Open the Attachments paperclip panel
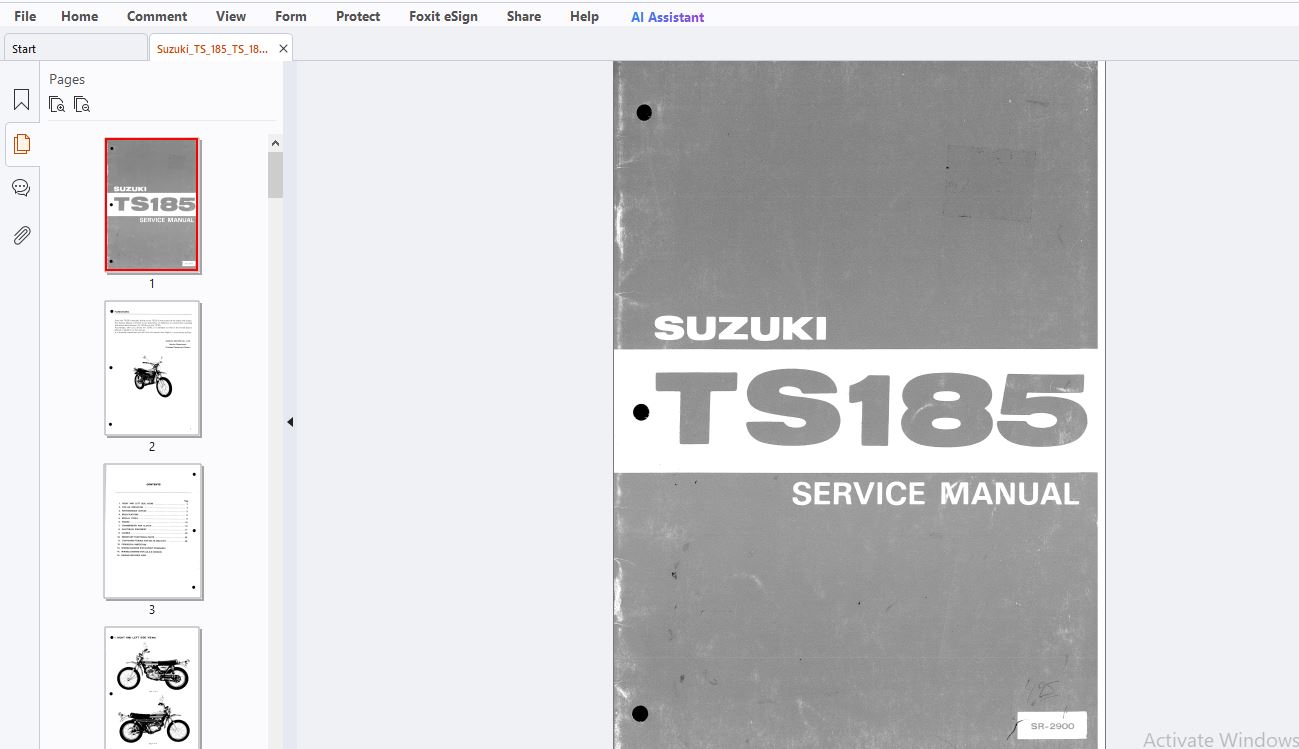The width and height of the screenshot is (1299, 749). point(21,235)
